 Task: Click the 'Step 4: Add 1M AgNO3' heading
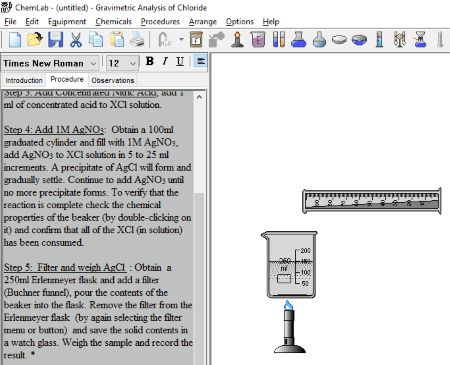click(x=55, y=129)
